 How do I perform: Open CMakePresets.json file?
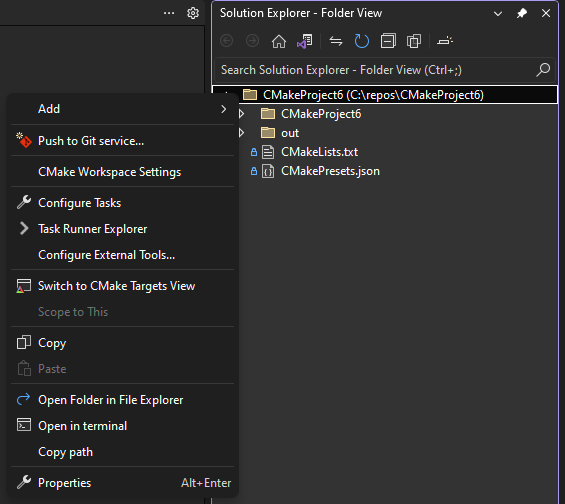[x=330, y=171]
